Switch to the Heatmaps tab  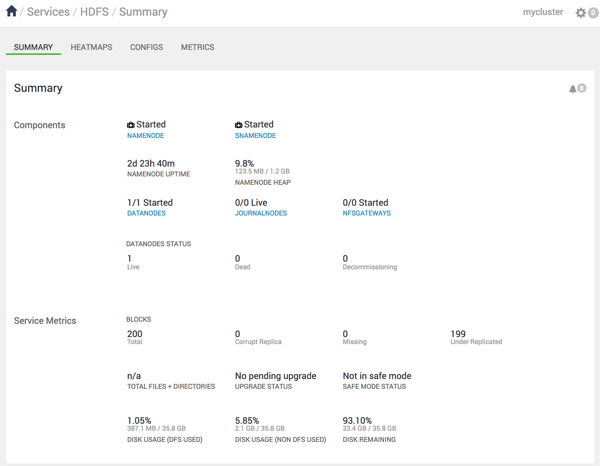point(91,47)
